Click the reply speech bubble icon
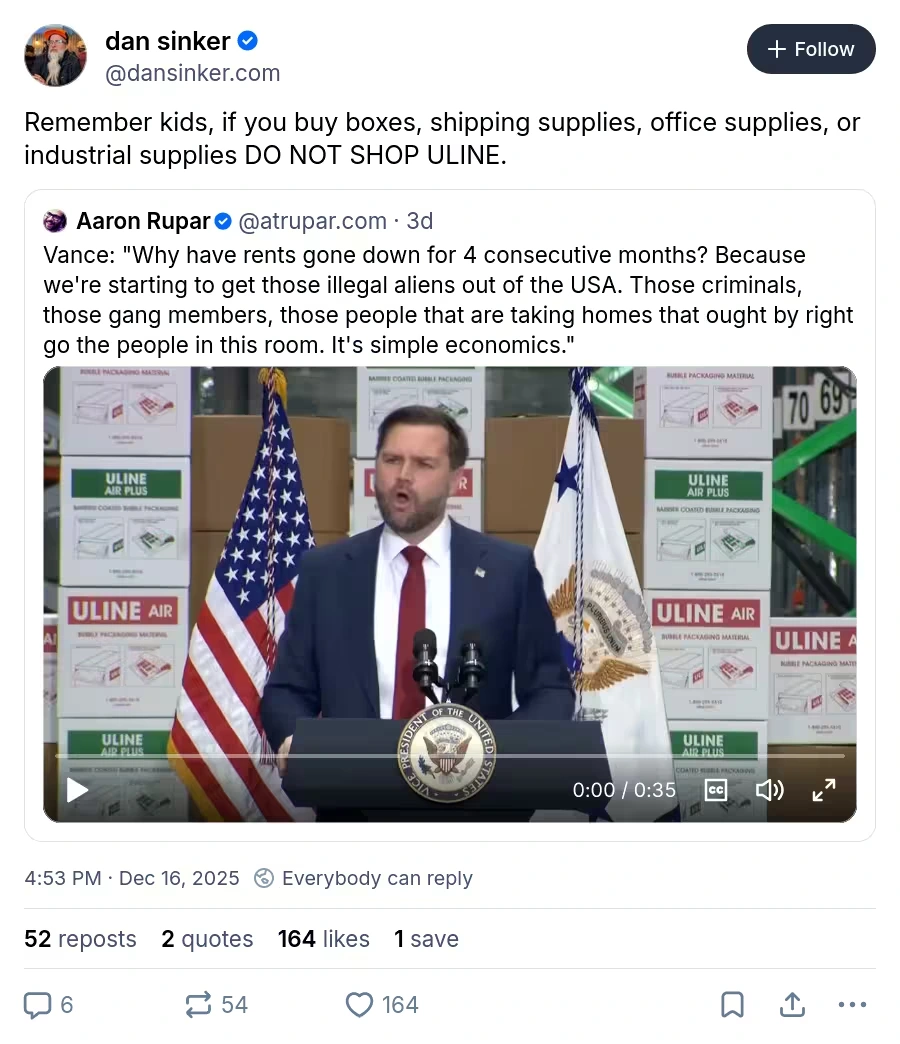Image resolution: width=900 pixels, height=1044 pixels. [37, 1004]
